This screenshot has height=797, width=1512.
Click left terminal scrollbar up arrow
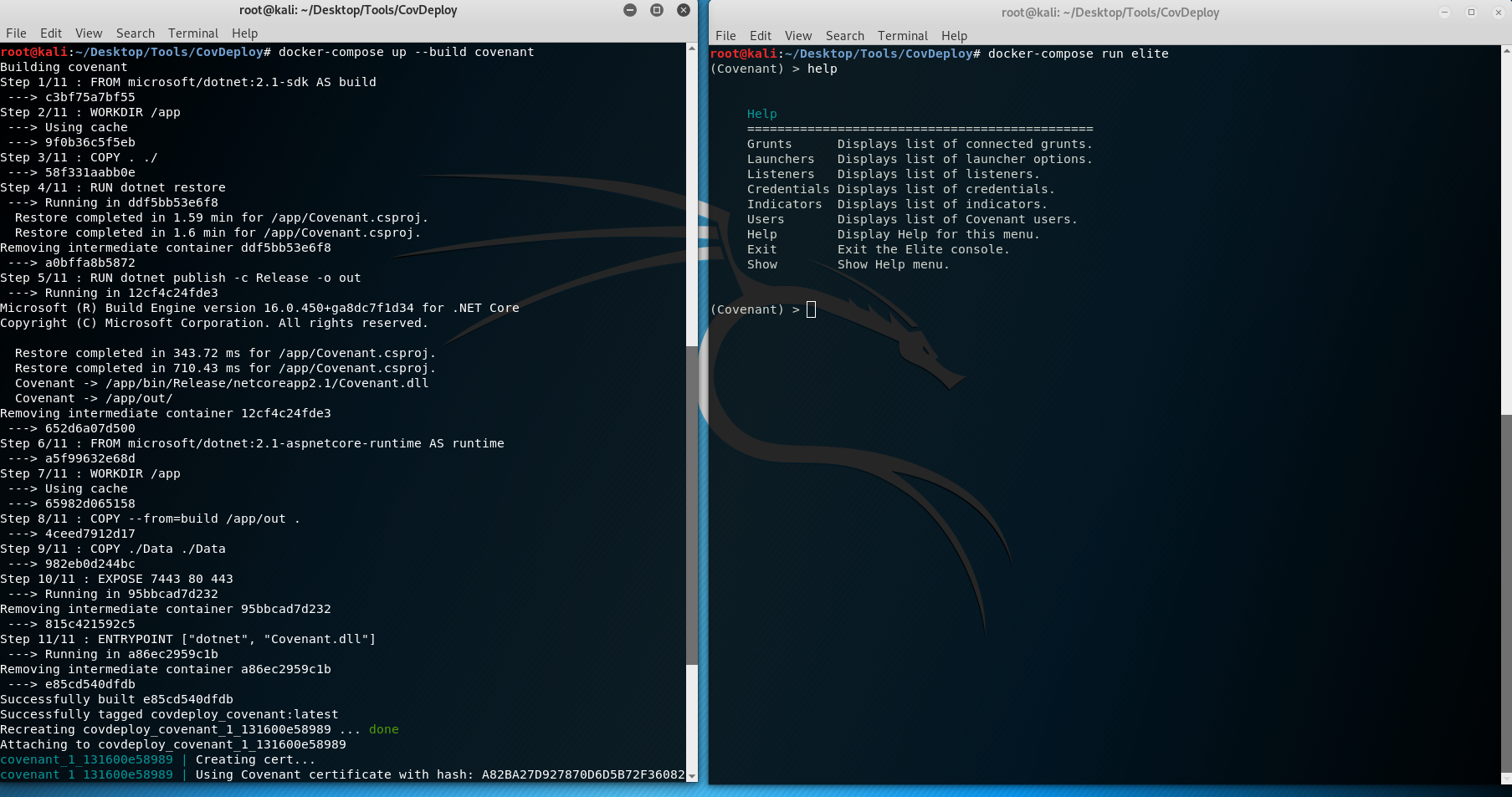(x=692, y=49)
